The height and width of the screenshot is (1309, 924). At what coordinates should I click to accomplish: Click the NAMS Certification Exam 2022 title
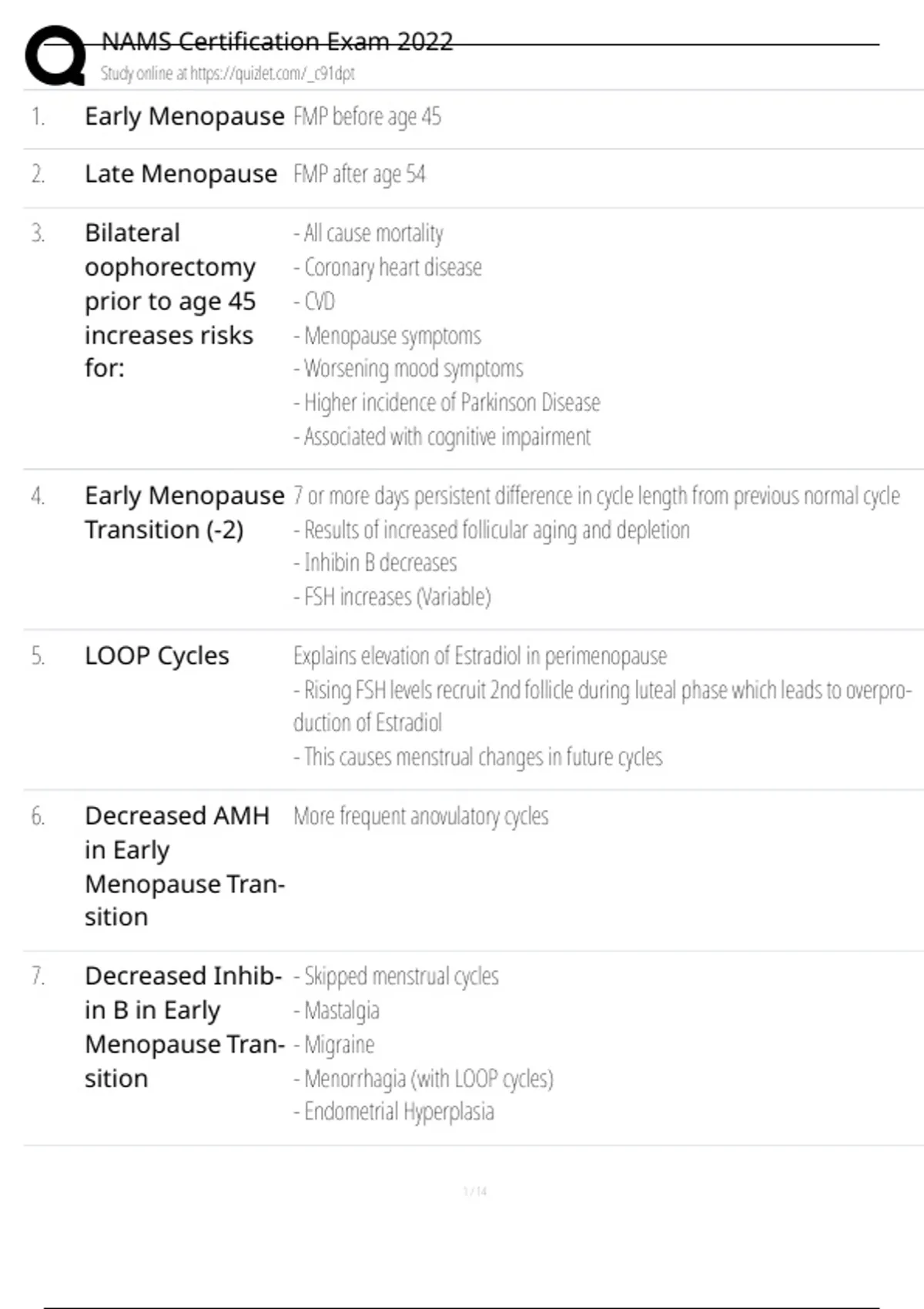point(277,42)
